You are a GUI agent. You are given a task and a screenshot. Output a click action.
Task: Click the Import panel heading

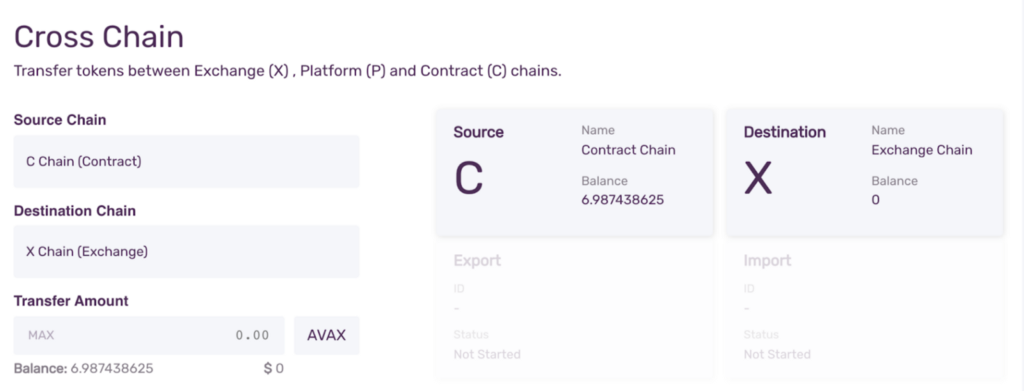[x=767, y=260]
